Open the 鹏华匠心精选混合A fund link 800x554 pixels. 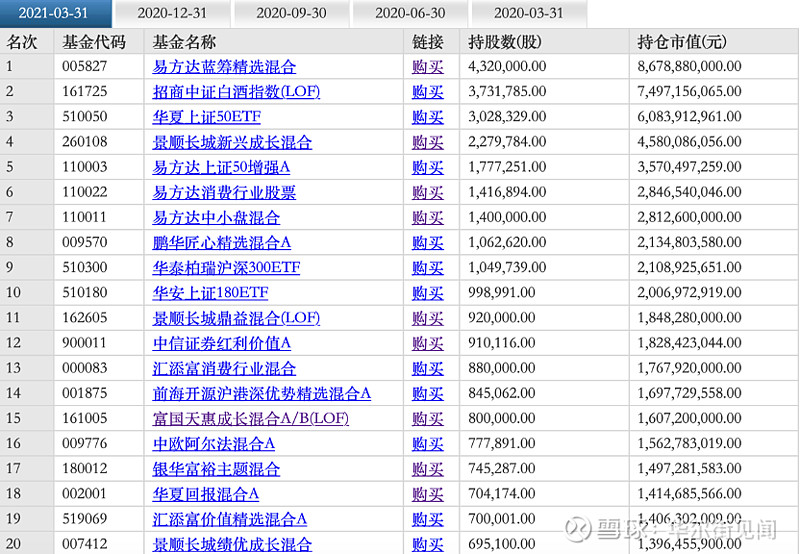coord(221,242)
